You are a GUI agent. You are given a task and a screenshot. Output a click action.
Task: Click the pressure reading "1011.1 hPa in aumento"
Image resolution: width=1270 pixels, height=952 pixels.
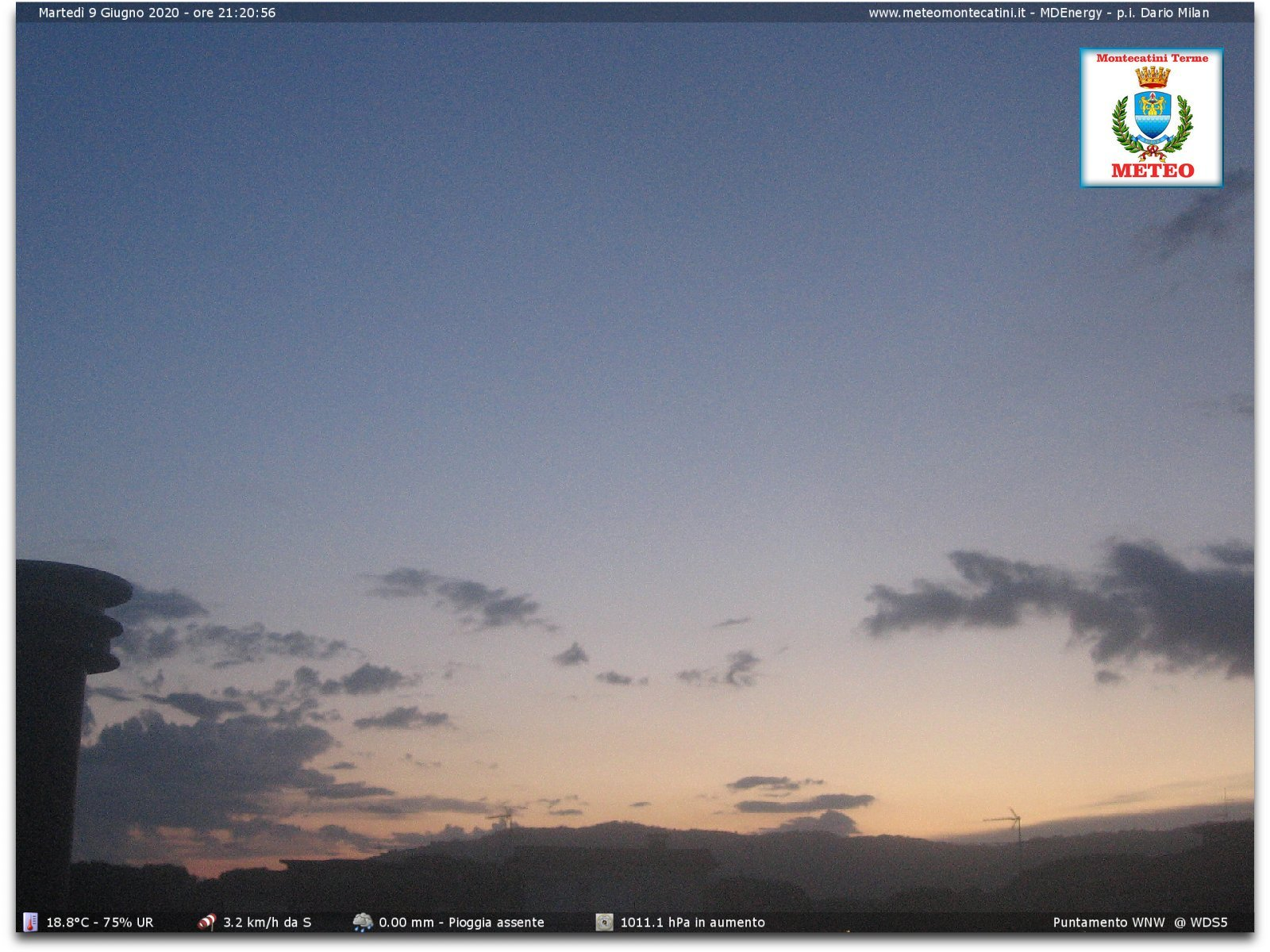693,923
